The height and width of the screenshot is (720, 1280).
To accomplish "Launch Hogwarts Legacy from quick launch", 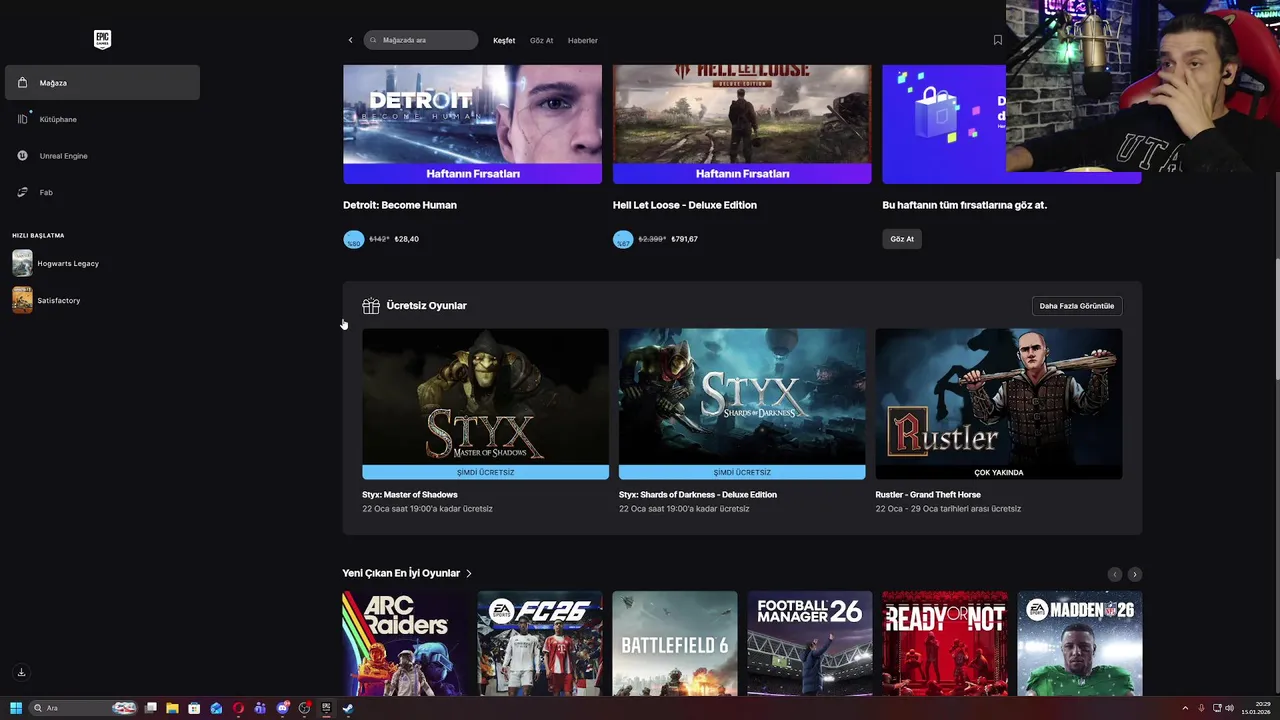I will point(56,264).
